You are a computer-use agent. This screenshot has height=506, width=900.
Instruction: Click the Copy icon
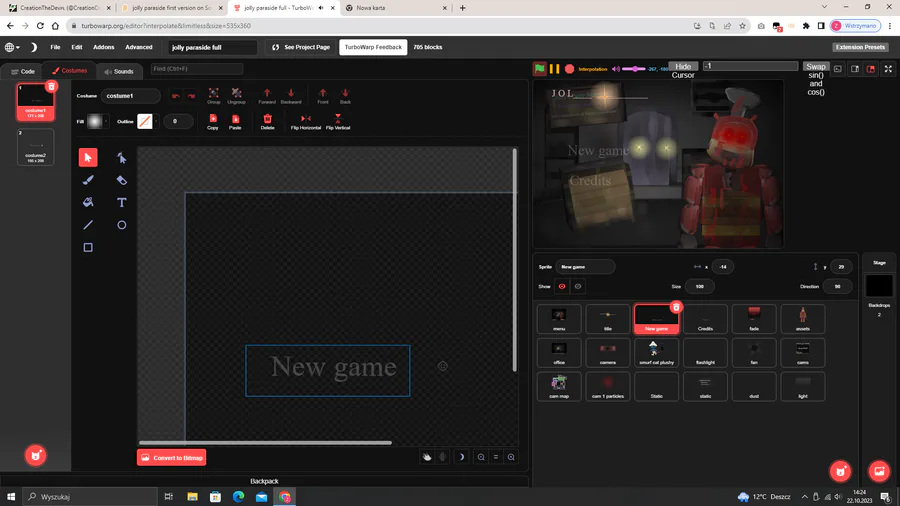[213, 119]
